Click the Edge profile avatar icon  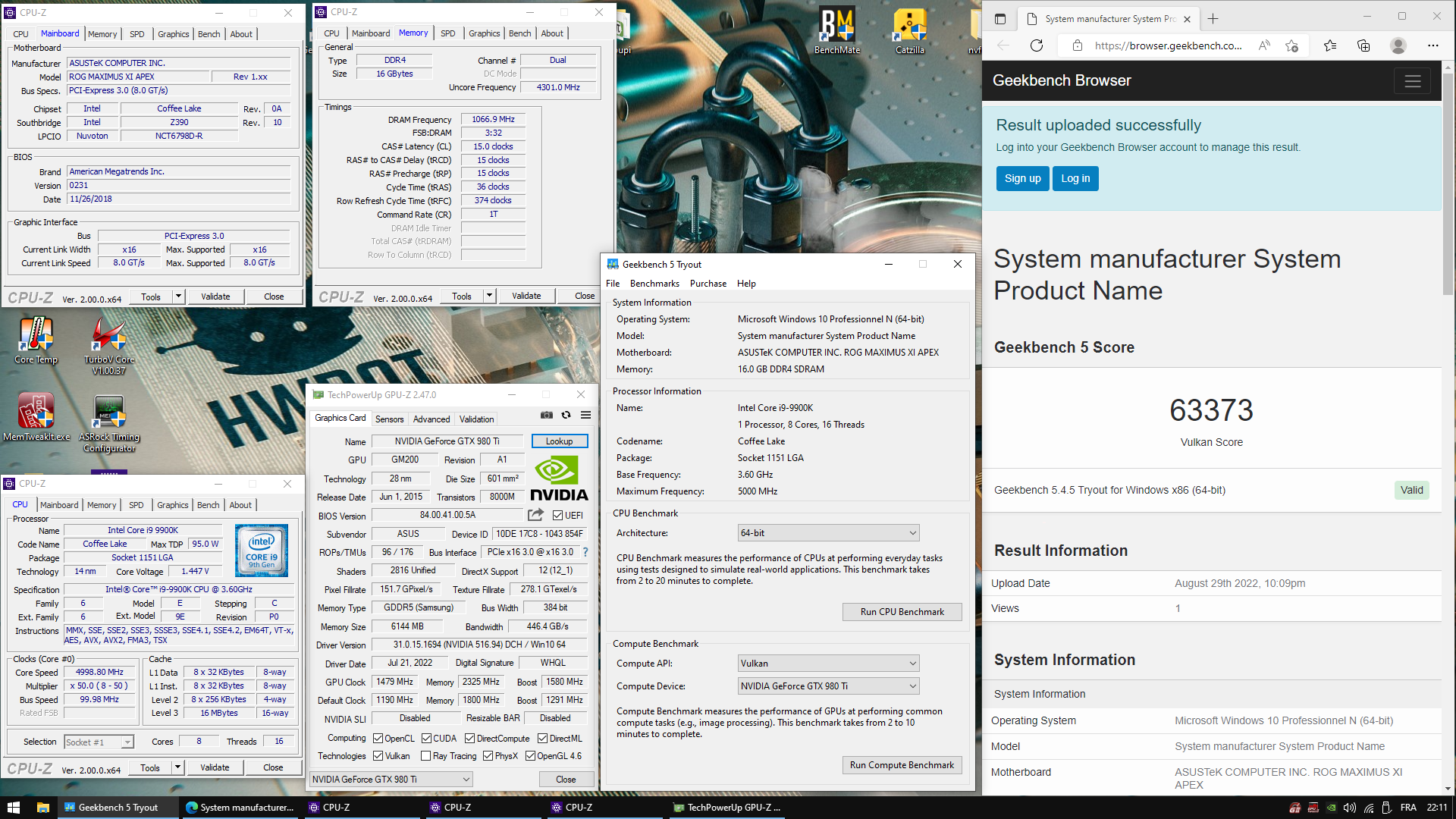point(1398,45)
